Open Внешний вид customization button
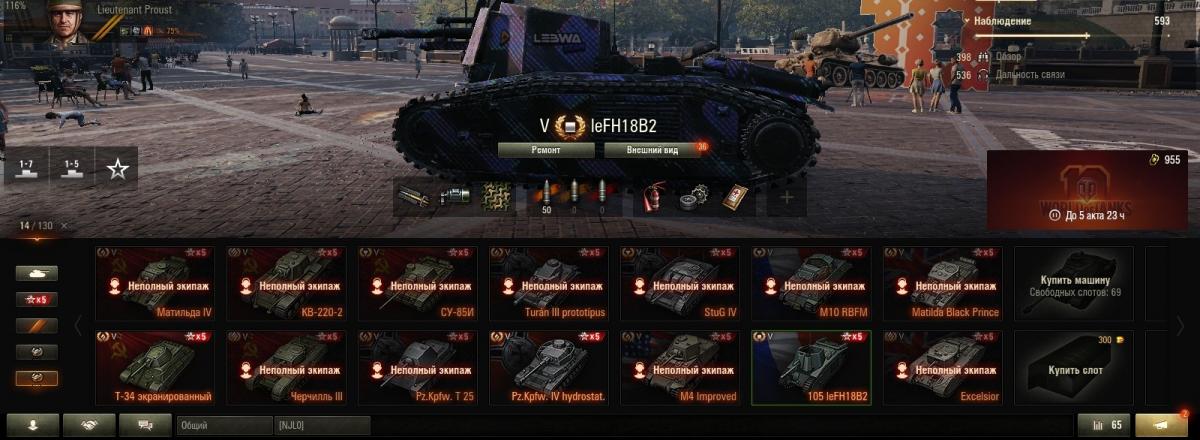1200x440 pixels. click(x=653, y=150)
